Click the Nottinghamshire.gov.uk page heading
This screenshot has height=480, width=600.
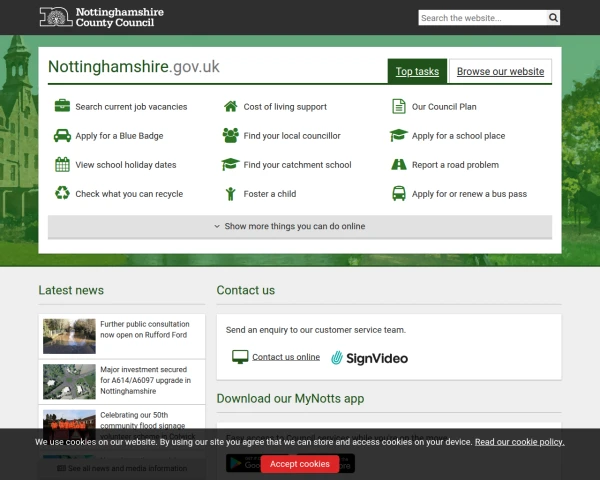(134, 67)
